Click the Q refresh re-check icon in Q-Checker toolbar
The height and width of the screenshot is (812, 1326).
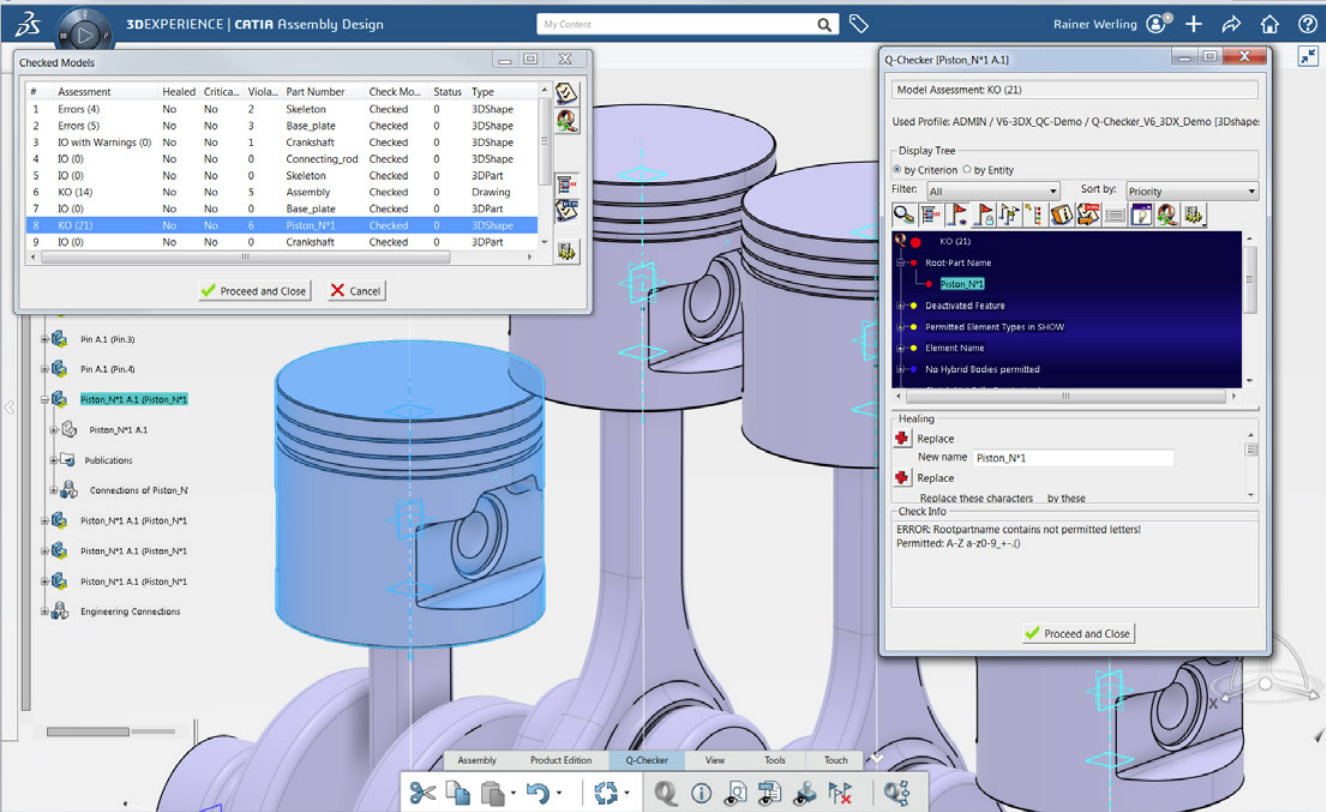[1167, 214]
